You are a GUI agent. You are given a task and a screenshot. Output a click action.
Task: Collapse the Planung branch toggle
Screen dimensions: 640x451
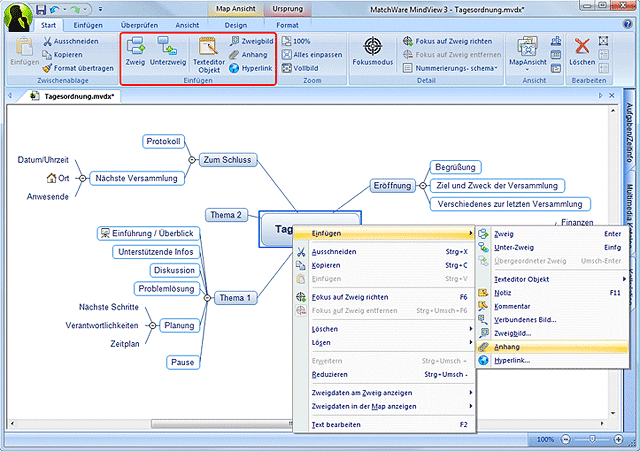point(153,325)
